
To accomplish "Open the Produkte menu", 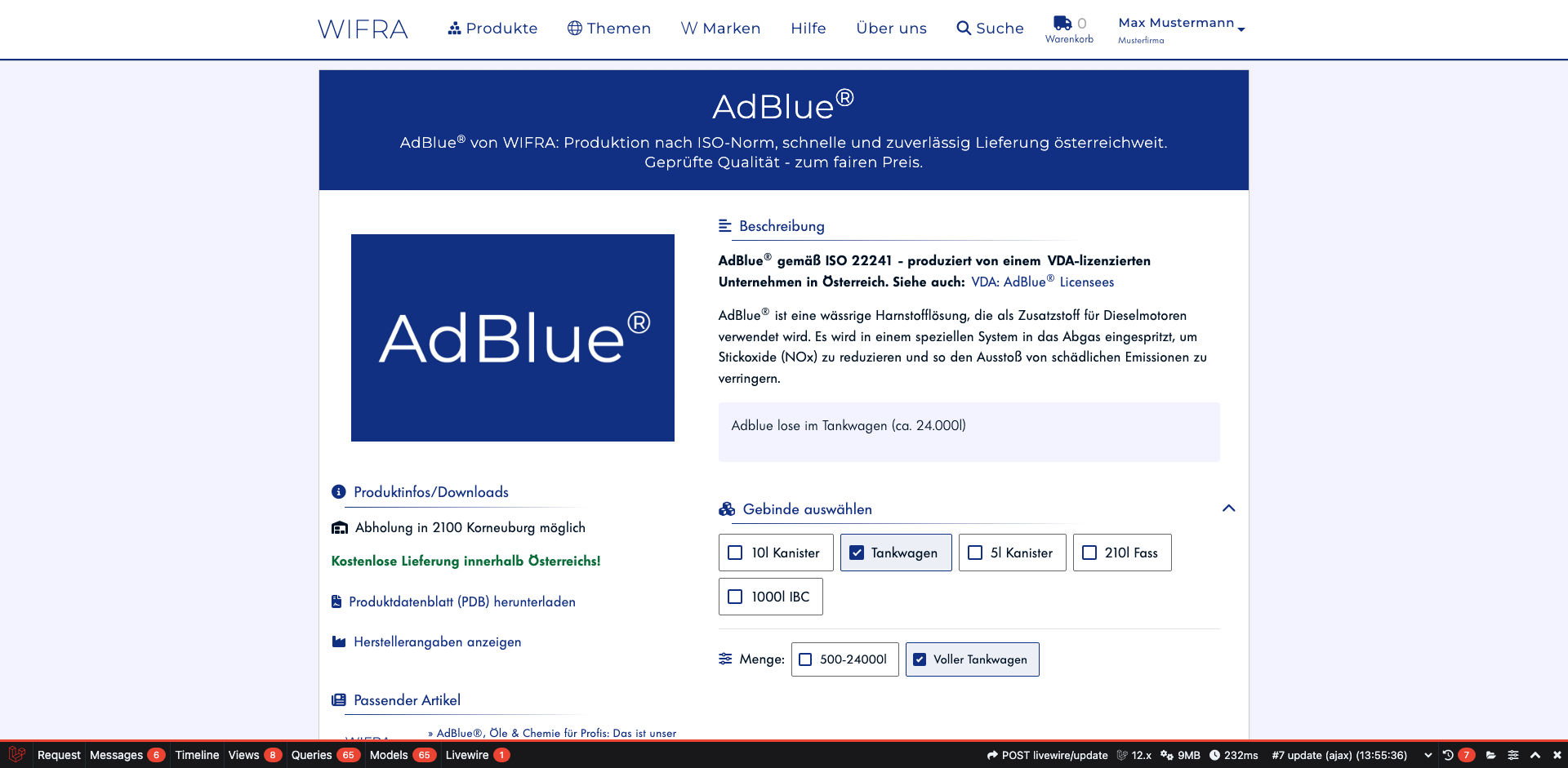I will (x=492, y=29).
